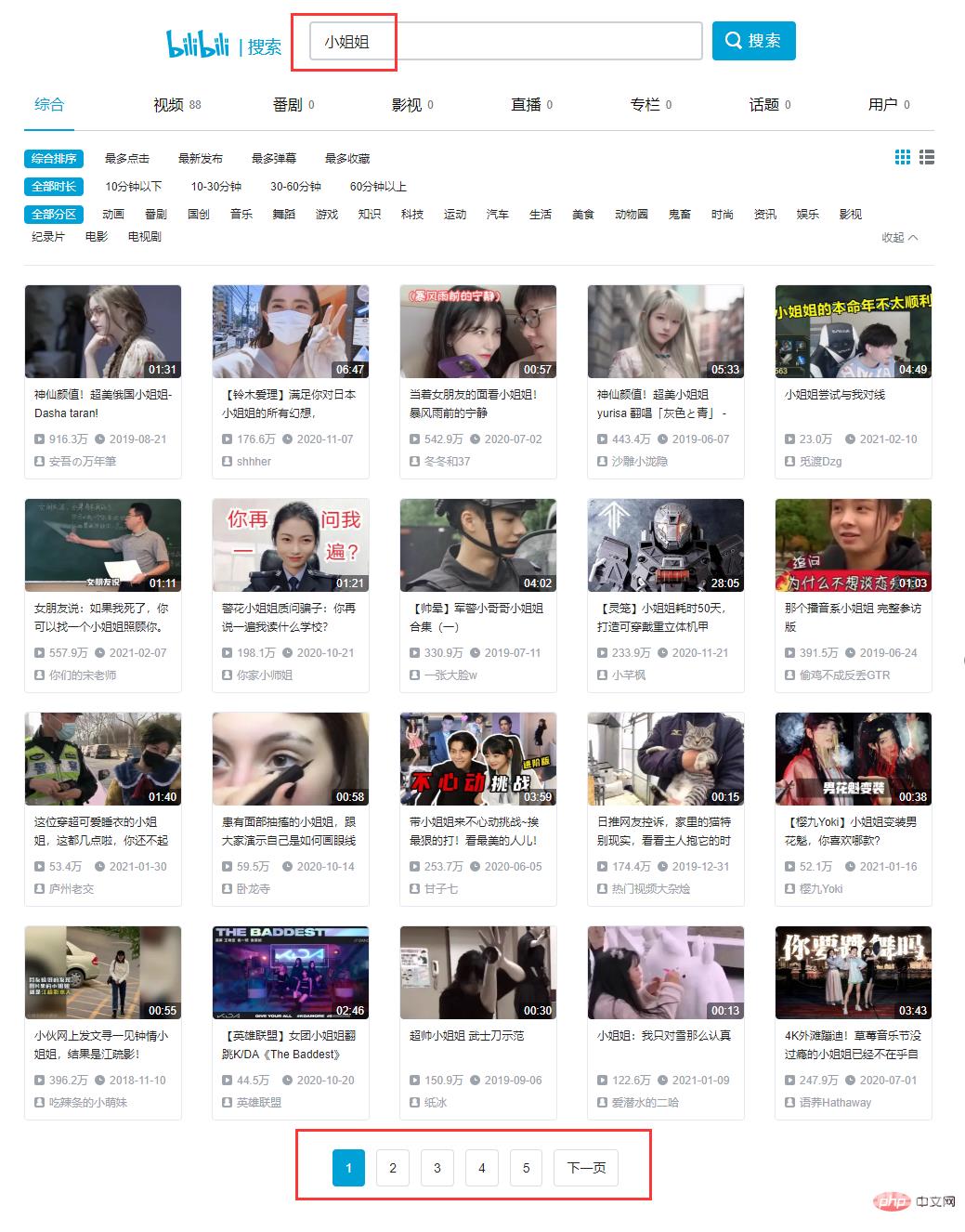This screenshot has height=1232, width=965.
Task: Visit uploader 冬冬和37
Action: (x=447, y=462)
